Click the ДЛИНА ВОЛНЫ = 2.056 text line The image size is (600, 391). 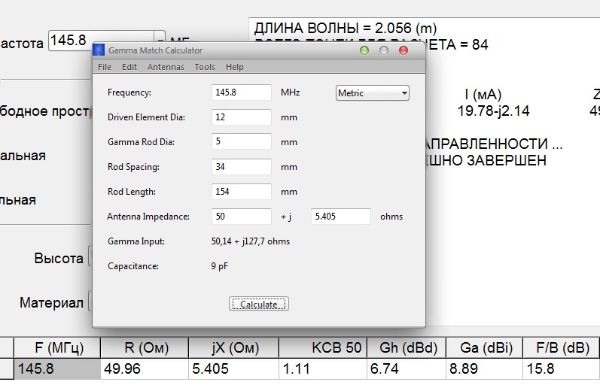pyautogui.click(x=345, y=28)
